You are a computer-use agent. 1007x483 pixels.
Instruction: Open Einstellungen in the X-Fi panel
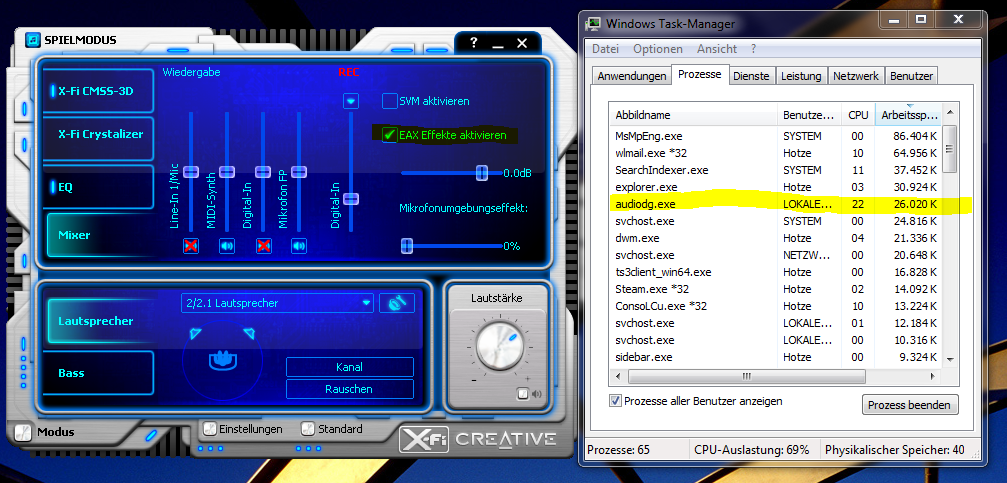coord(209,429)
